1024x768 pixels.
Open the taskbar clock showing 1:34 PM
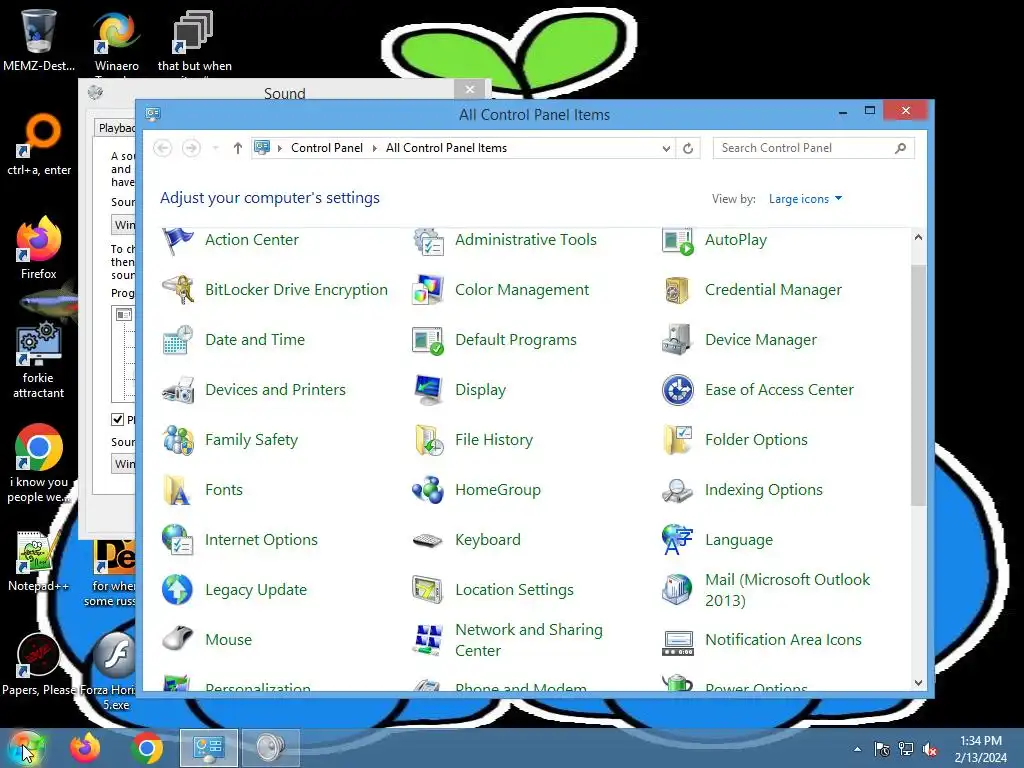(x=980, y=749)
